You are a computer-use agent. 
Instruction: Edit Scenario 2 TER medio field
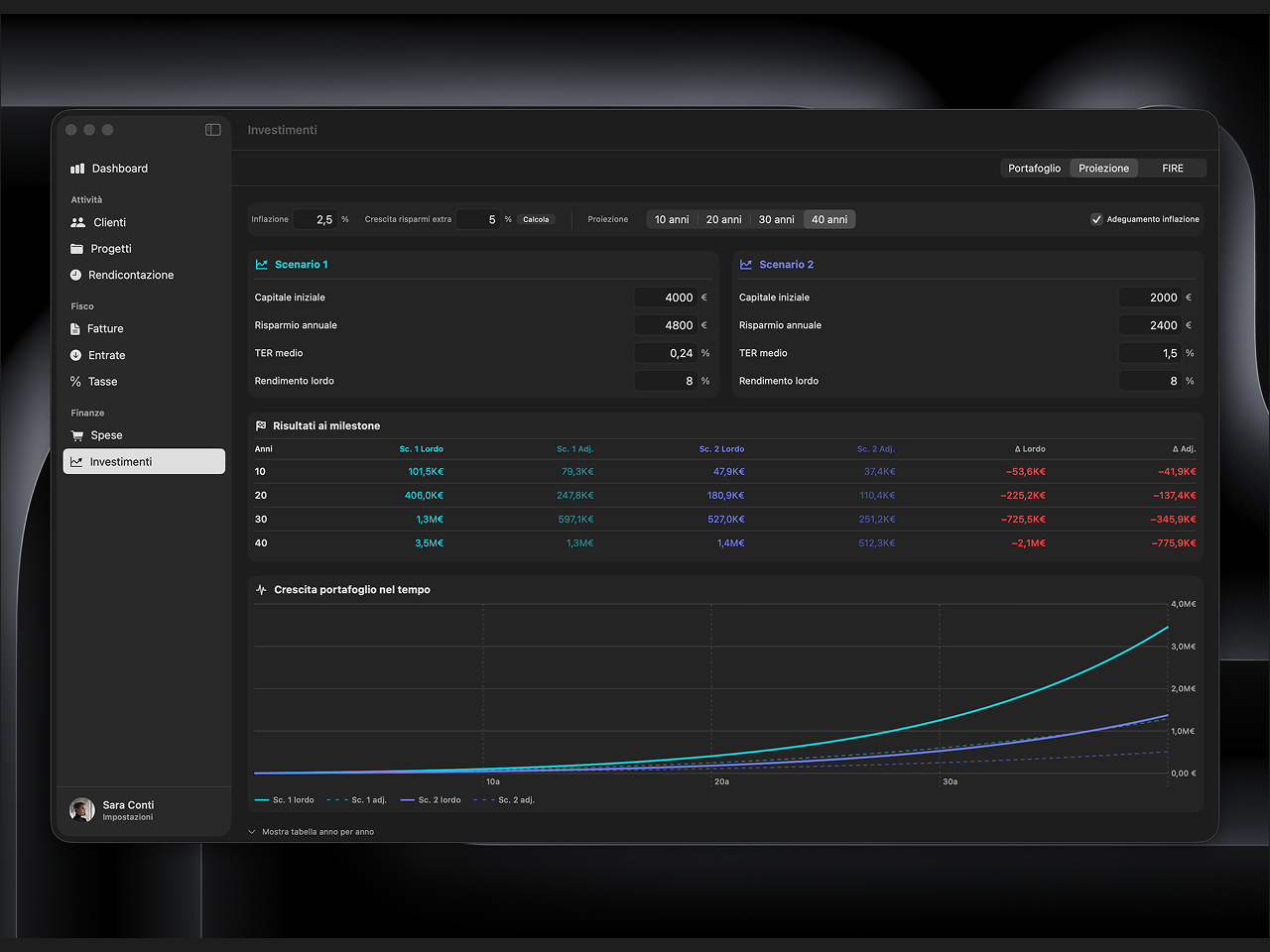click(x=1150, y=353)
